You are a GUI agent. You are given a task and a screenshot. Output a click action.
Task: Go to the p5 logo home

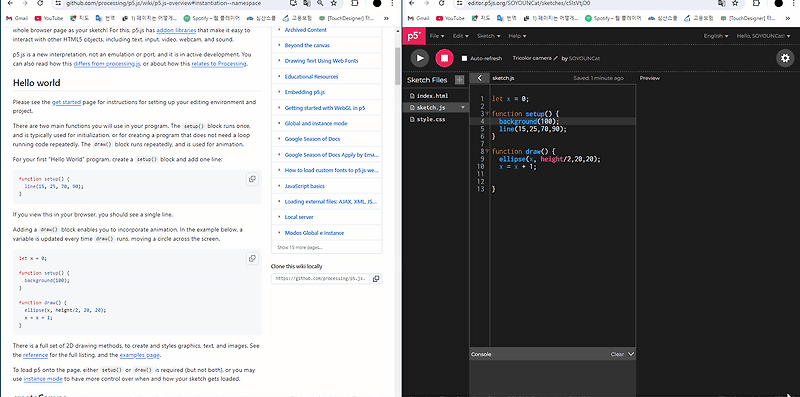pyautogui.click(x=413, y=36)
